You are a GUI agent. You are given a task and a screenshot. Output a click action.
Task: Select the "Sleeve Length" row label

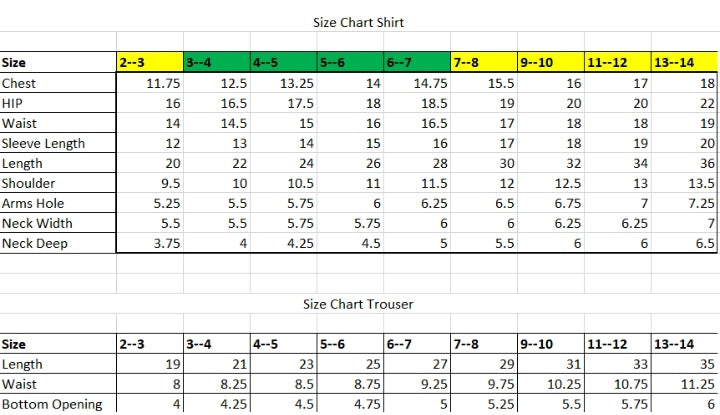point(43,144)
